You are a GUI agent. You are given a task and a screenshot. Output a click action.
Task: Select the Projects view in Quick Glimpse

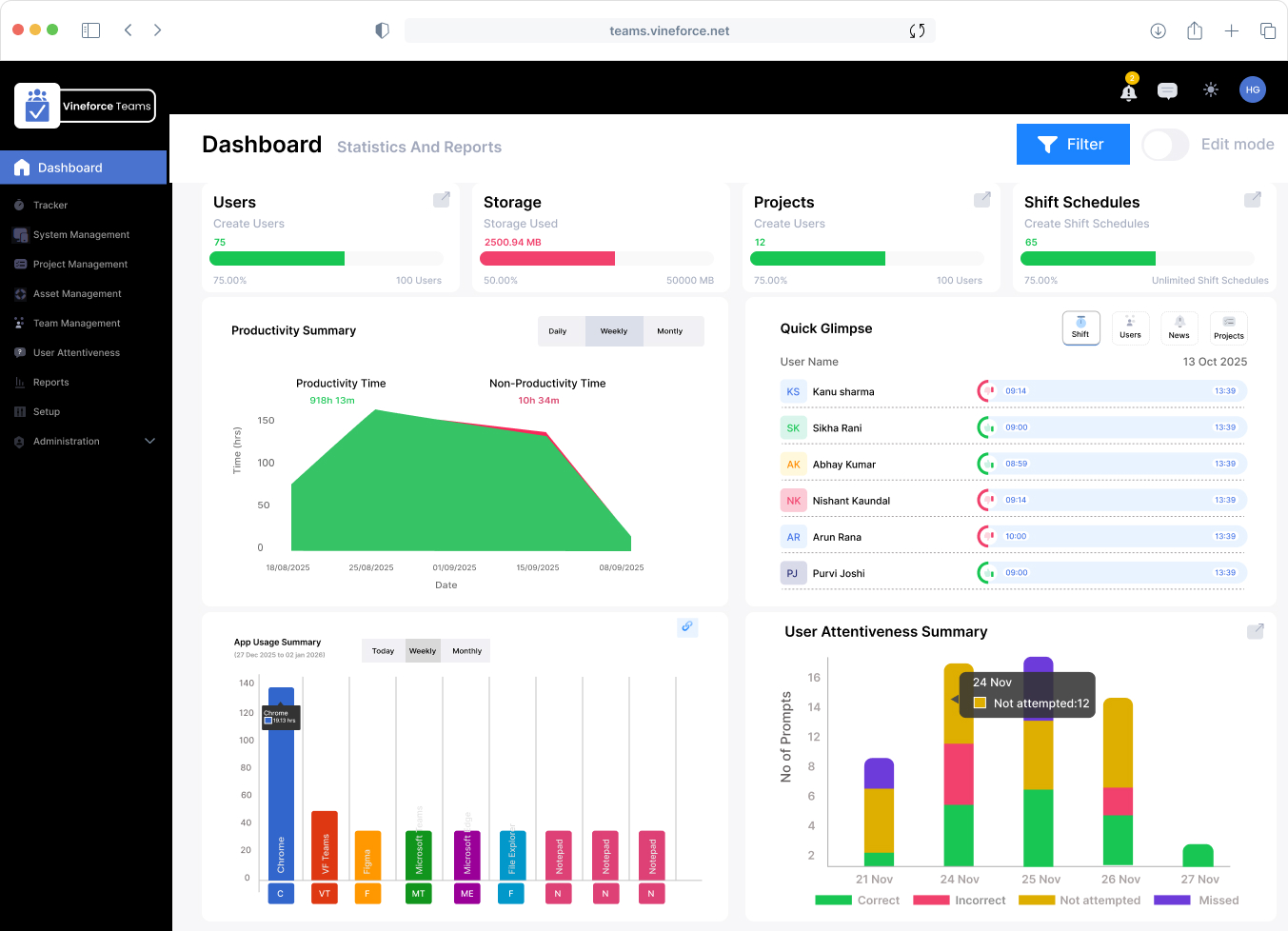click(1228, 327)
